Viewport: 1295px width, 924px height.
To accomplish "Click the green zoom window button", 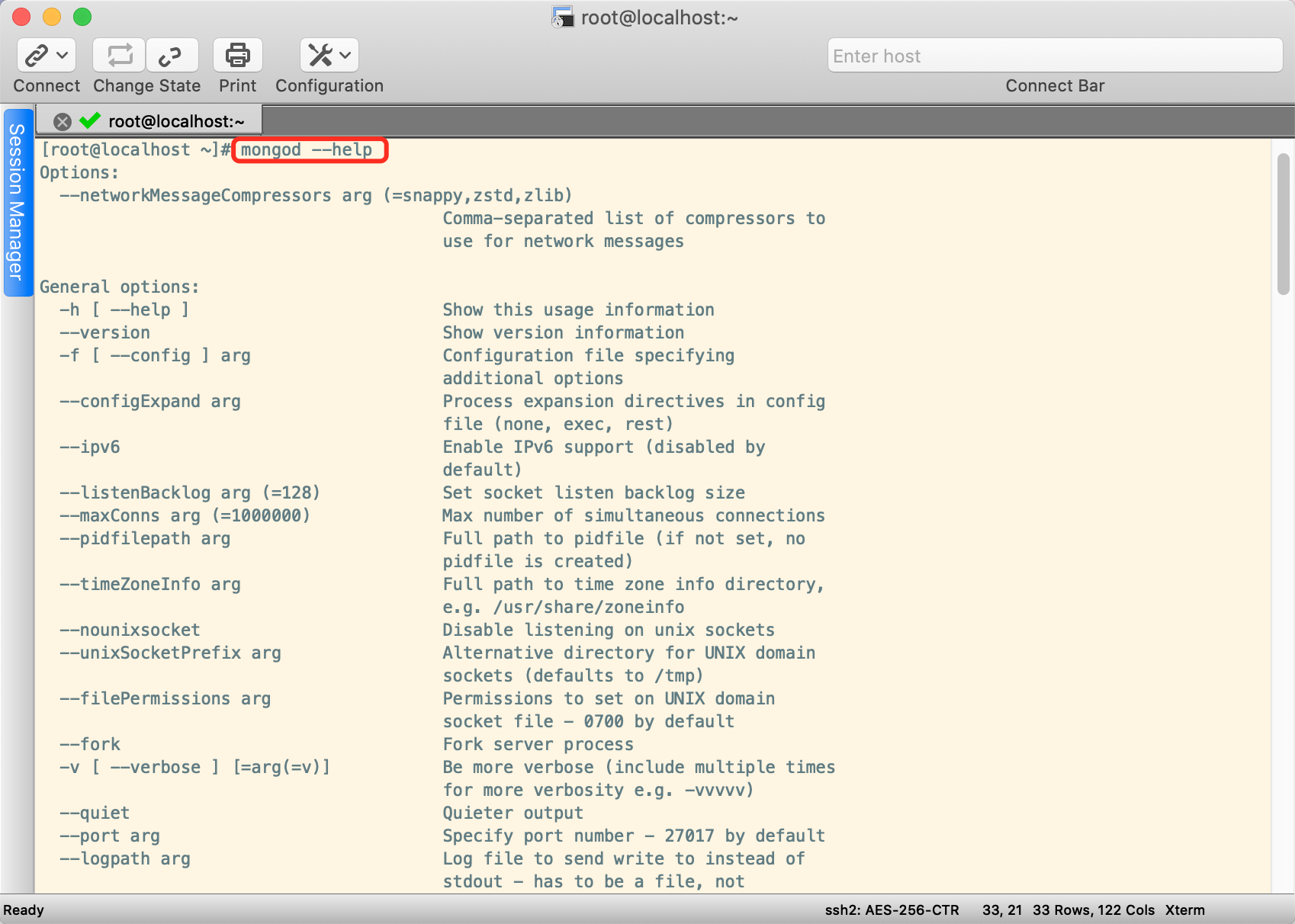I will coord(82,17).
